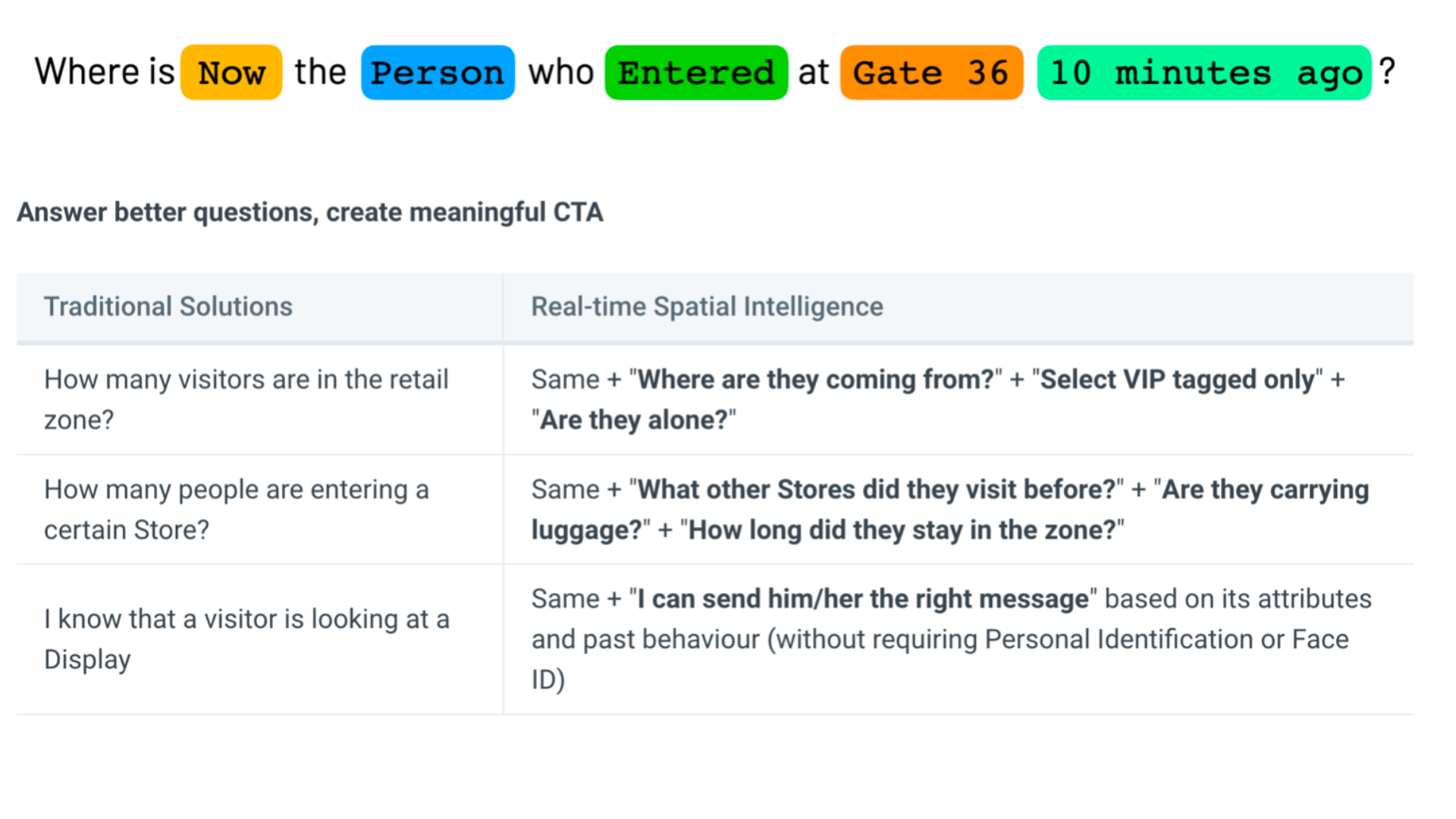The image size is (1456, 819).
Task: Click 'I can send him/her the right message'
Action: [863, 599]
